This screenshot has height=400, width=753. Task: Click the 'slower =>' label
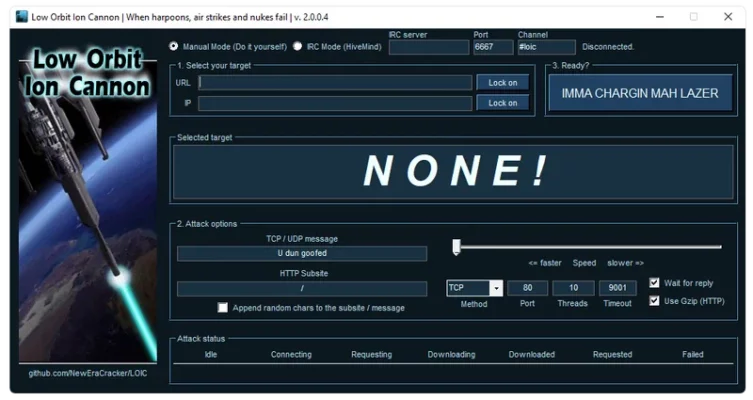pyautogui.click(x=625, y=263)
